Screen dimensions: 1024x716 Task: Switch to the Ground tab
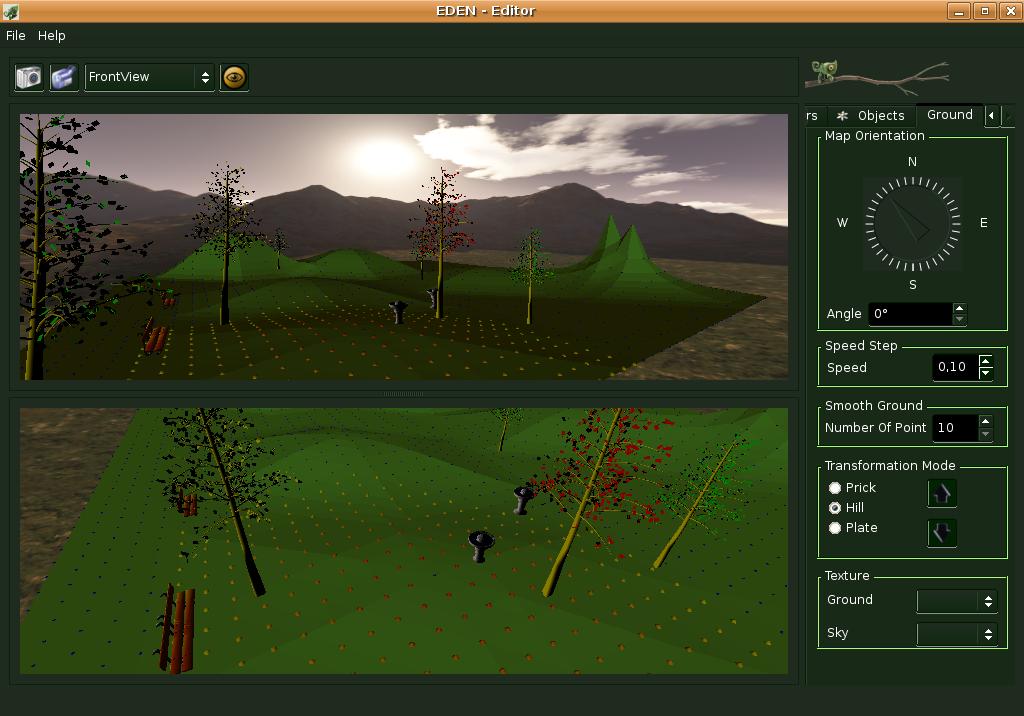pos(950,114)
